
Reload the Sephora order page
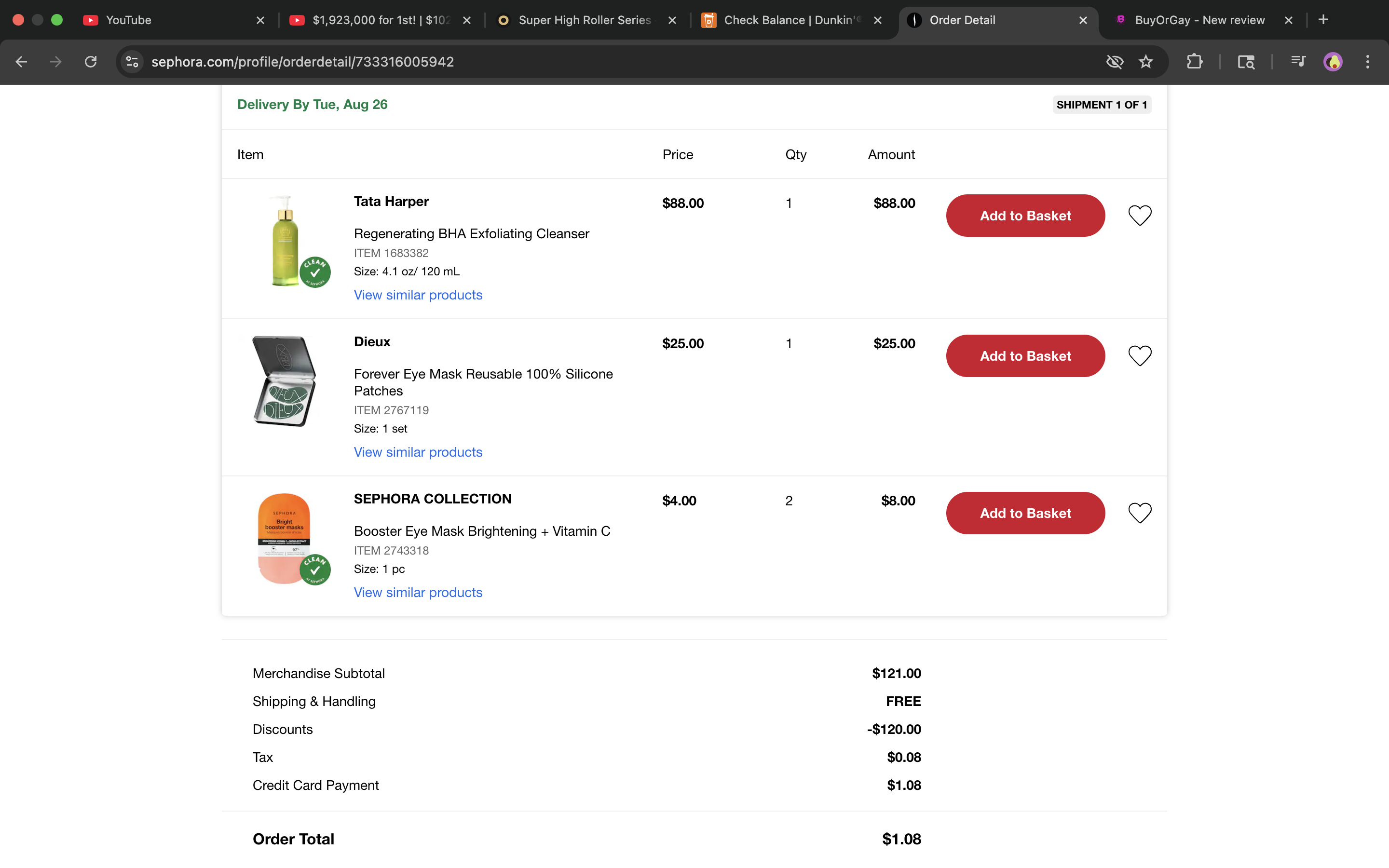tap(91, 61)
